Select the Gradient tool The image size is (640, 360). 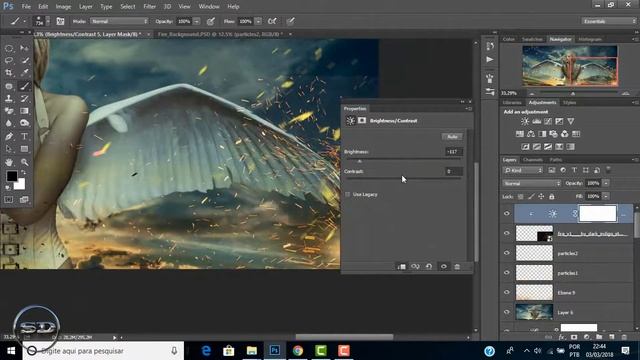[24, 111]
